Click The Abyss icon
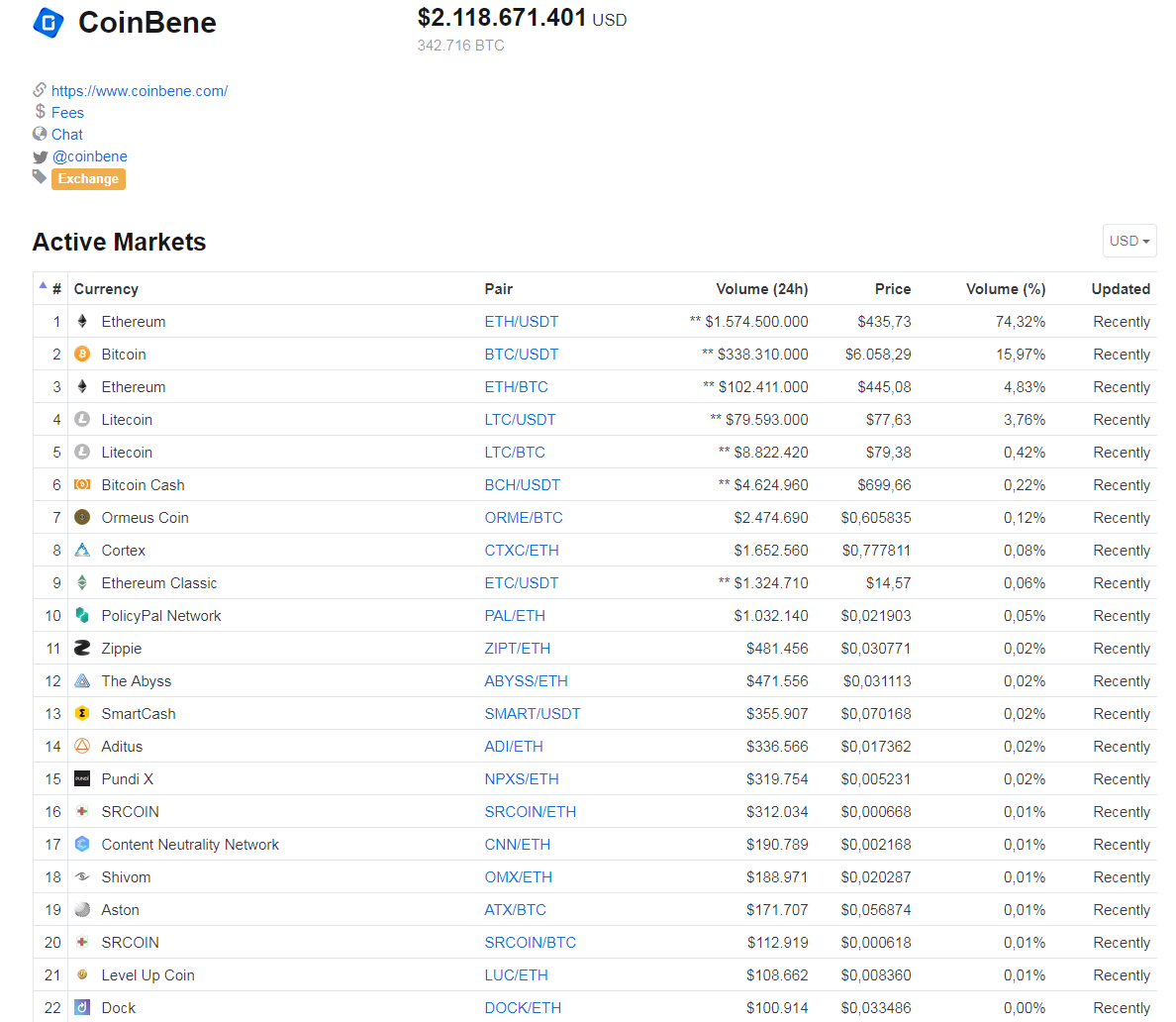 [82, 680]
